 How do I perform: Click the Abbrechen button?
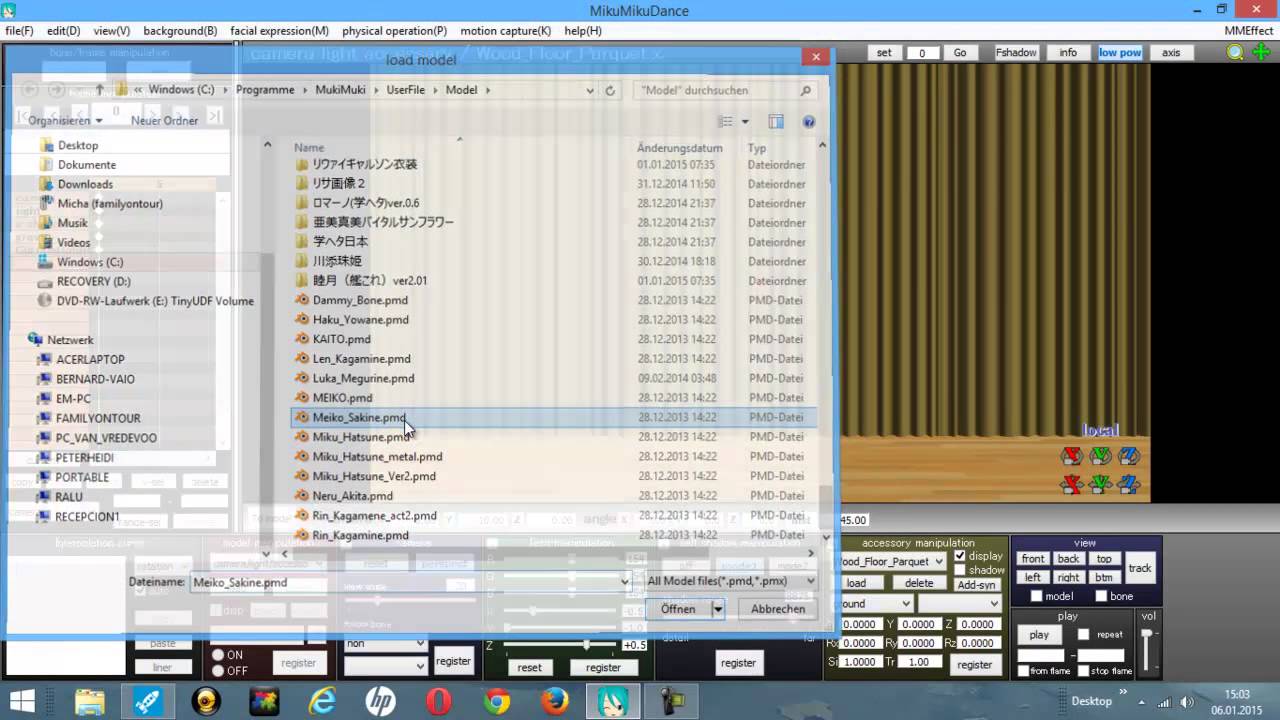coord(778,608)
